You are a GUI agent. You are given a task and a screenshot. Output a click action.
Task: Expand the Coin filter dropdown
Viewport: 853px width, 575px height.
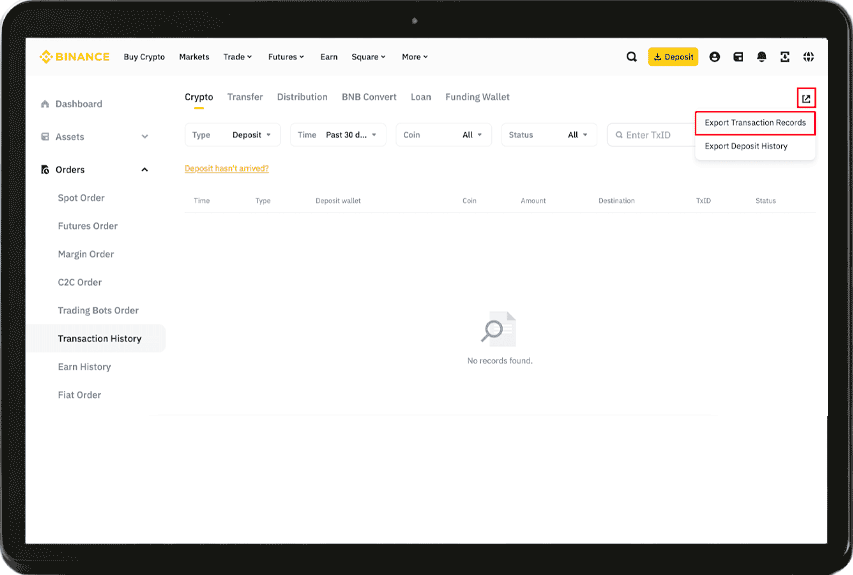click(x=443, y=135)
